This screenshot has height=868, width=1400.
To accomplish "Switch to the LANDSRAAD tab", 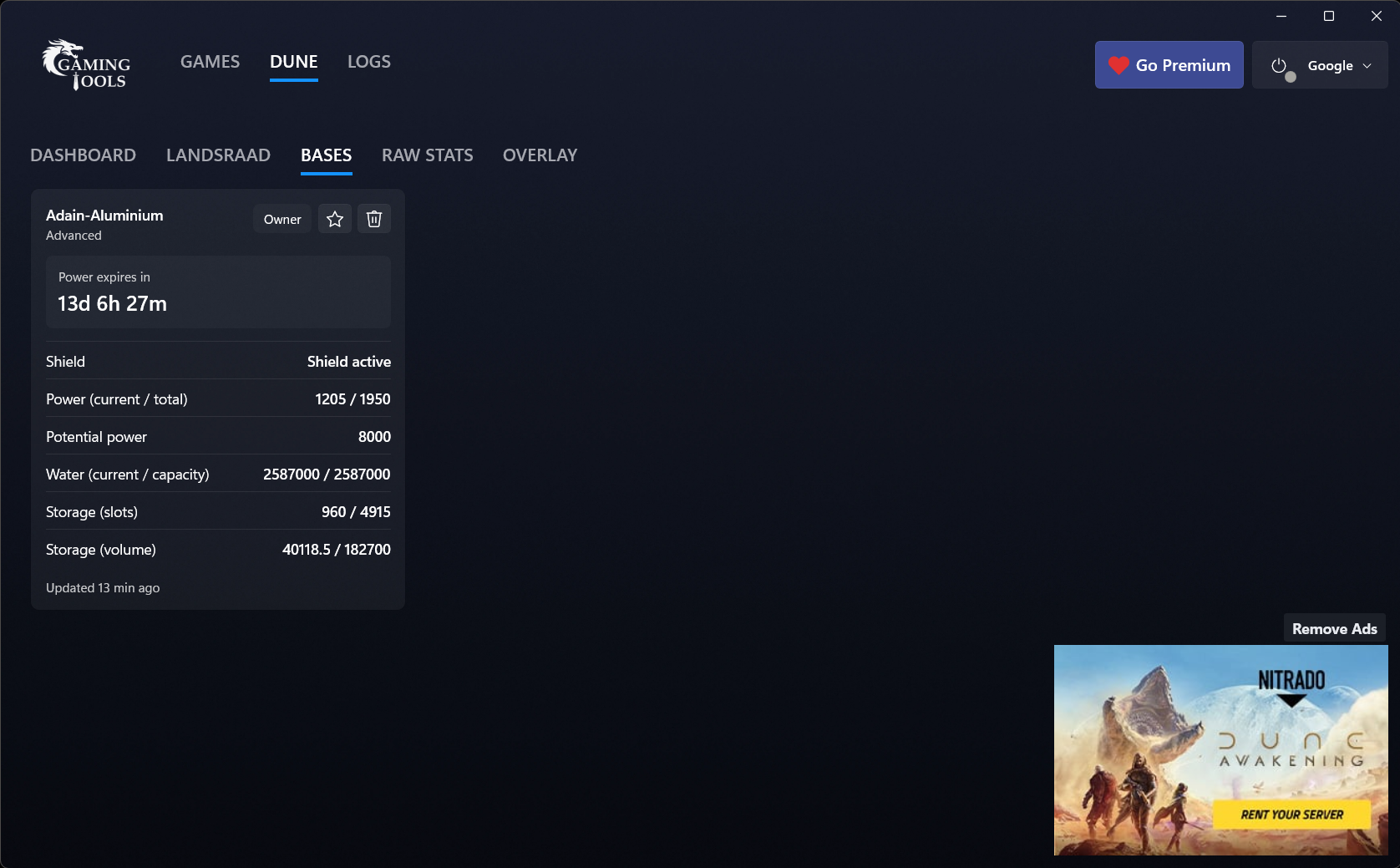I will click(218, 155).
